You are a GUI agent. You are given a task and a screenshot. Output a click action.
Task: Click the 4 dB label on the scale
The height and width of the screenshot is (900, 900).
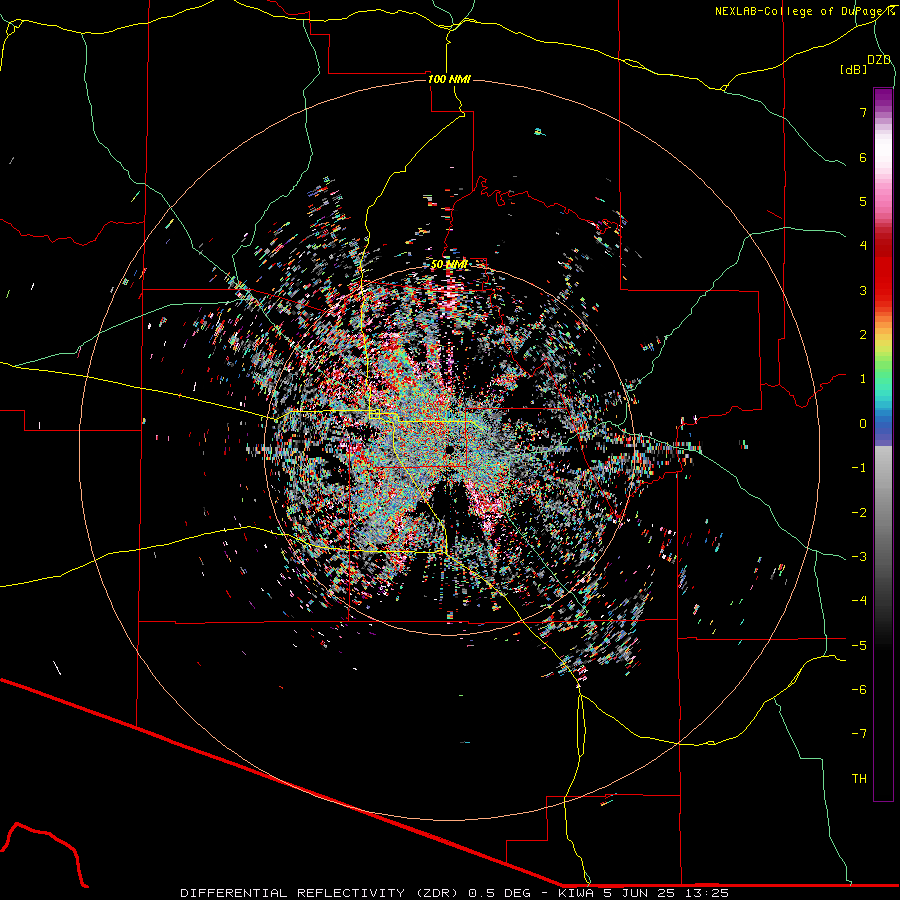pos(863,246)
